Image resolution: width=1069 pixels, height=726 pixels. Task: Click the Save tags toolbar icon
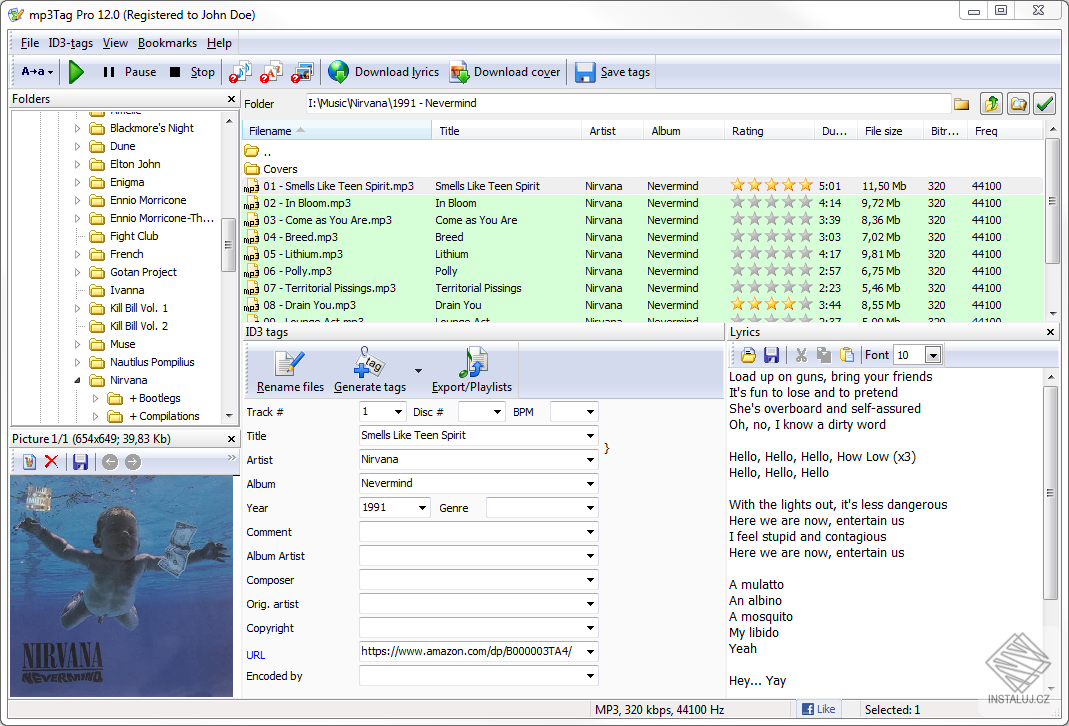coord(585,71)
